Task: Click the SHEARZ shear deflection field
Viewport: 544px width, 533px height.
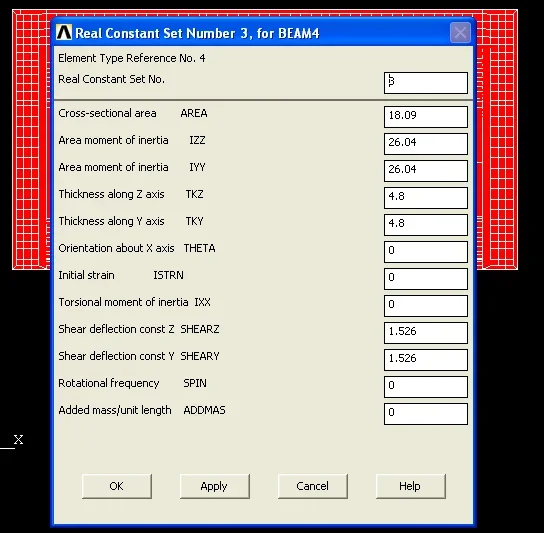Action: click(426, 333)
